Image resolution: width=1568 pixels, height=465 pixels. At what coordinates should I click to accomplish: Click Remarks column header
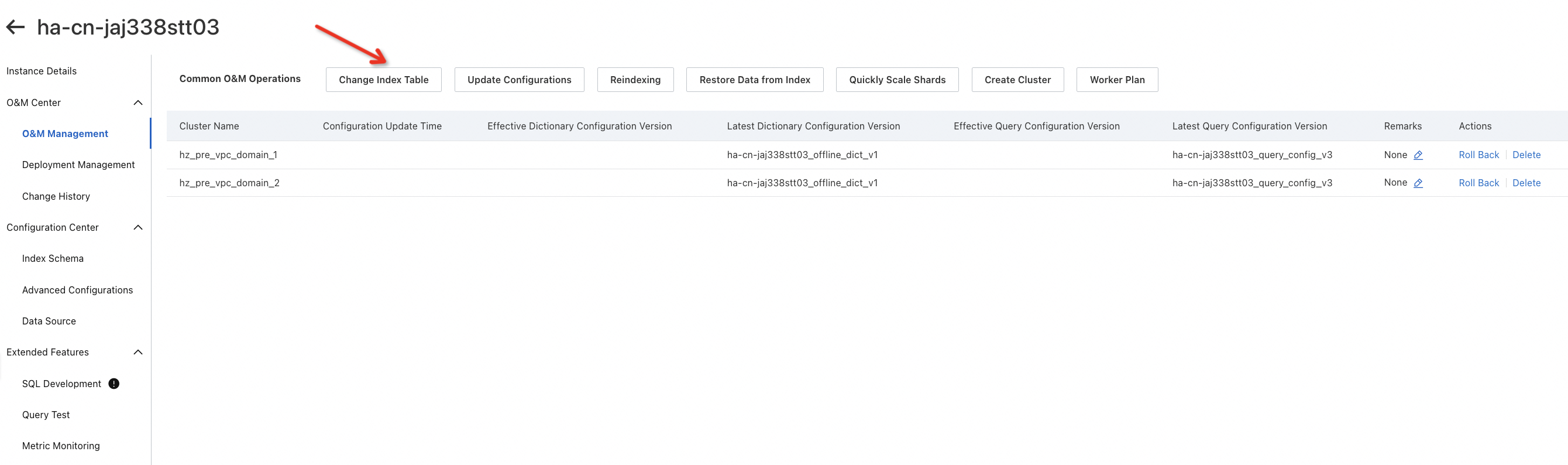(1402, 126)
